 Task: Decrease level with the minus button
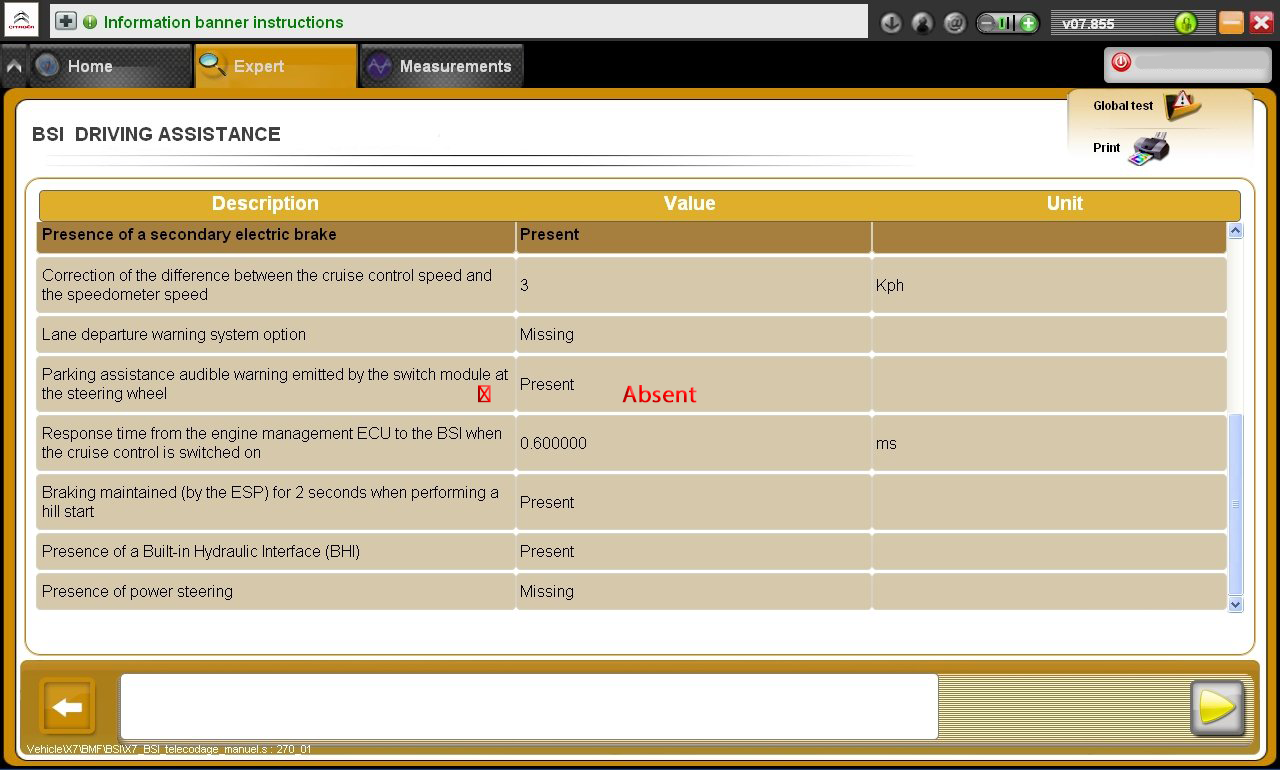tap(987, 23)
